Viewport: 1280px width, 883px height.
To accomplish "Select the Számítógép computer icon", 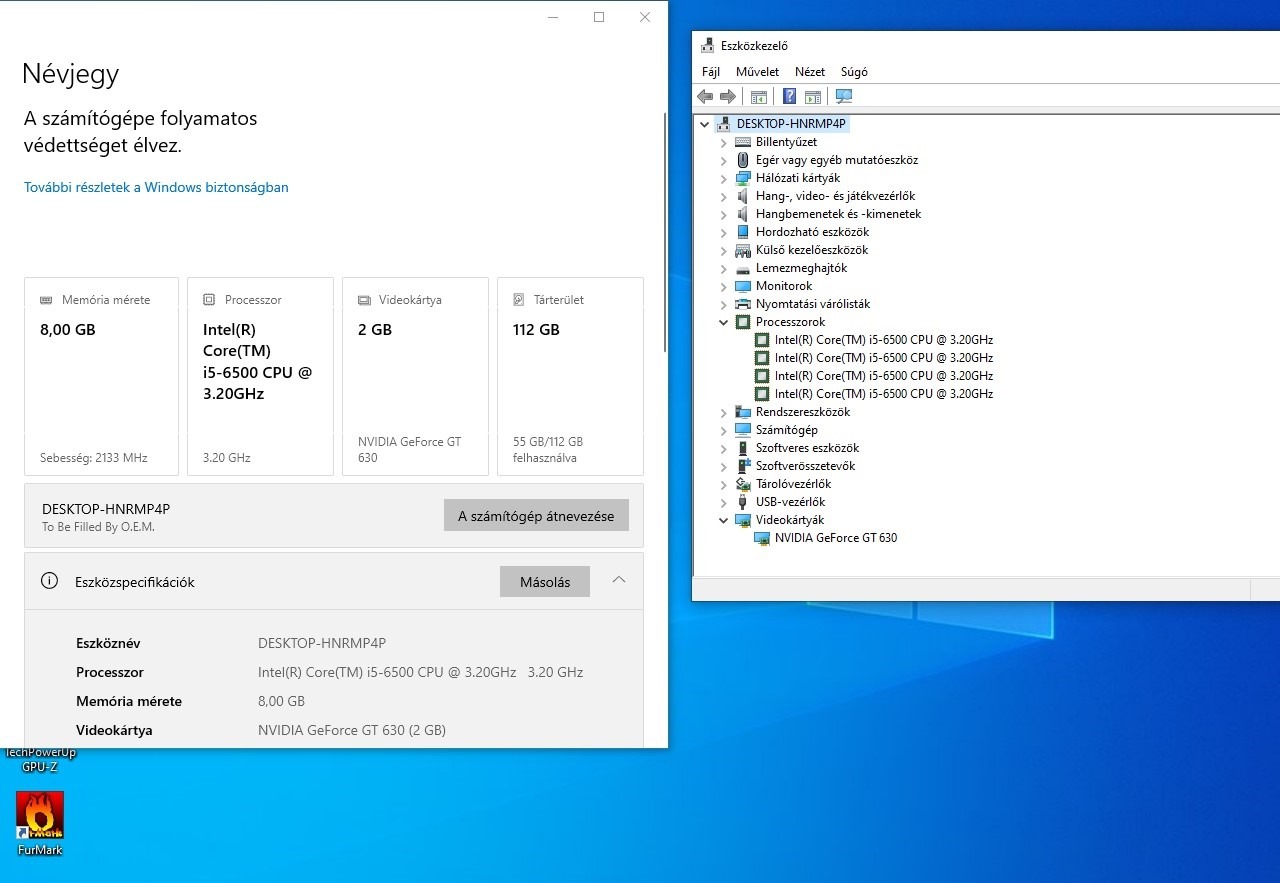I will coord(743,430).
